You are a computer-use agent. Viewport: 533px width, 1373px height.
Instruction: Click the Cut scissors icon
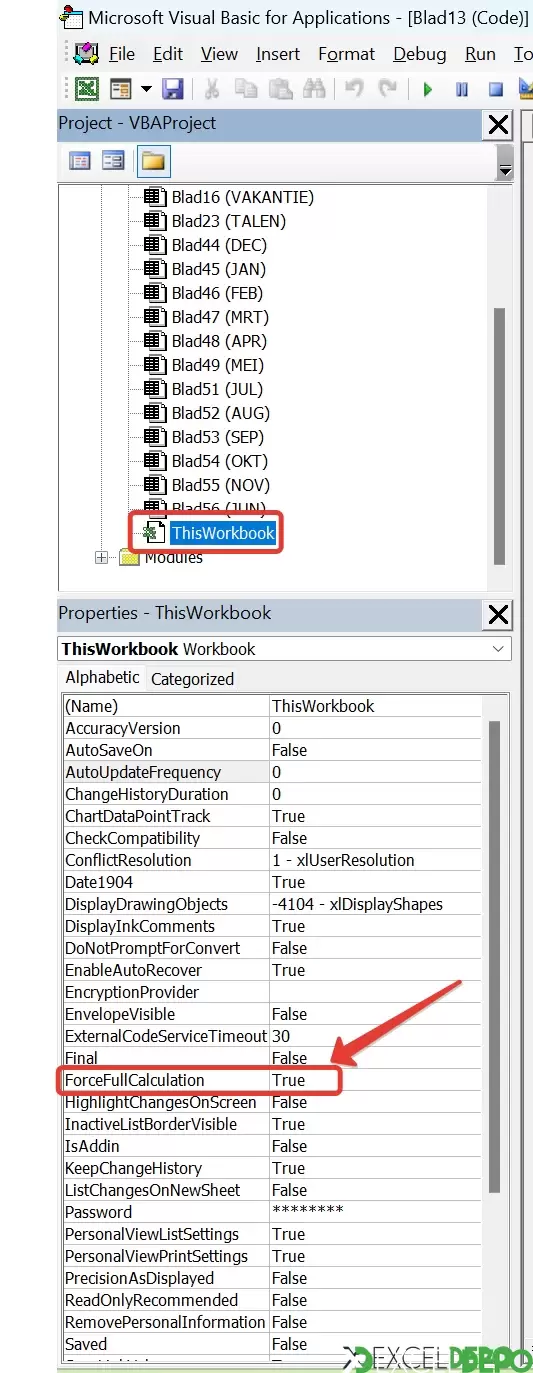pyautogui.click(x=212, y=89)
